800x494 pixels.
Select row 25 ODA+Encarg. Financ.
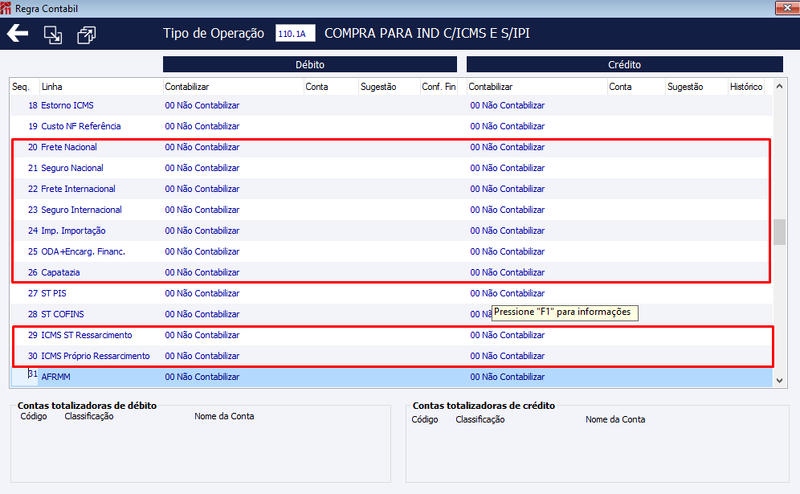click(x=391, y=252)
